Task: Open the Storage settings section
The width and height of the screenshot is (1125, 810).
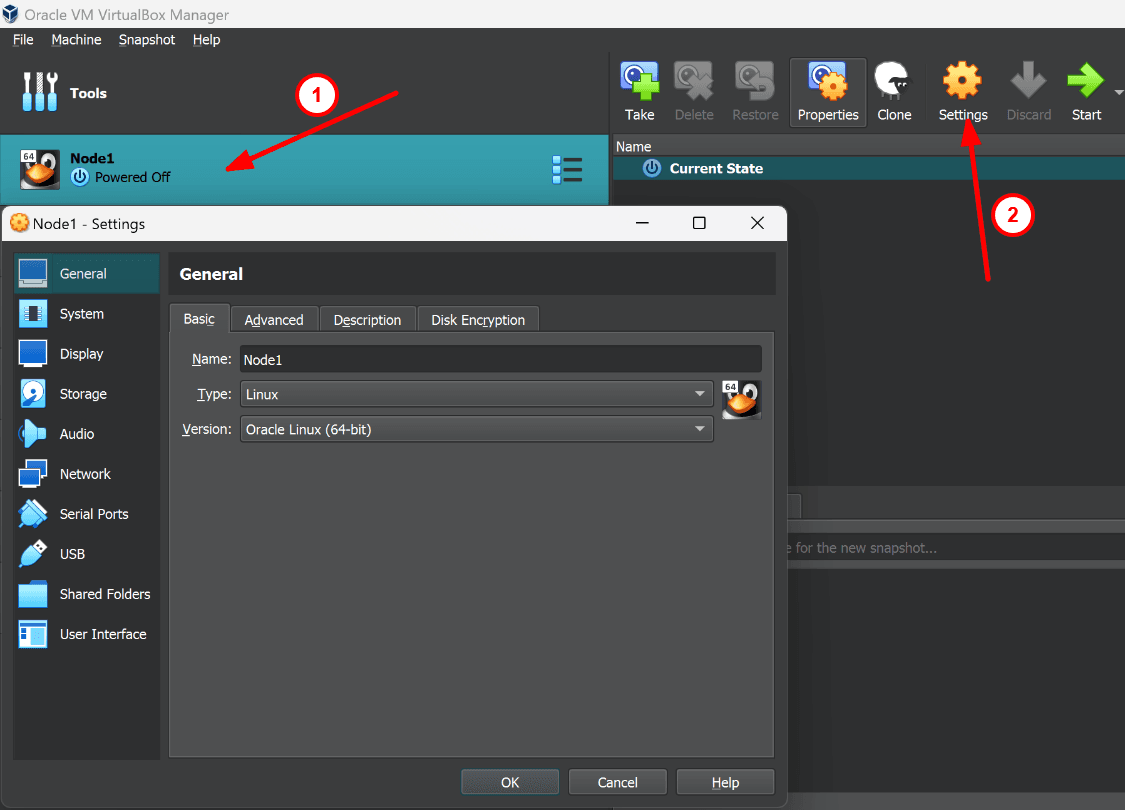Action: [x=84, y=393]
